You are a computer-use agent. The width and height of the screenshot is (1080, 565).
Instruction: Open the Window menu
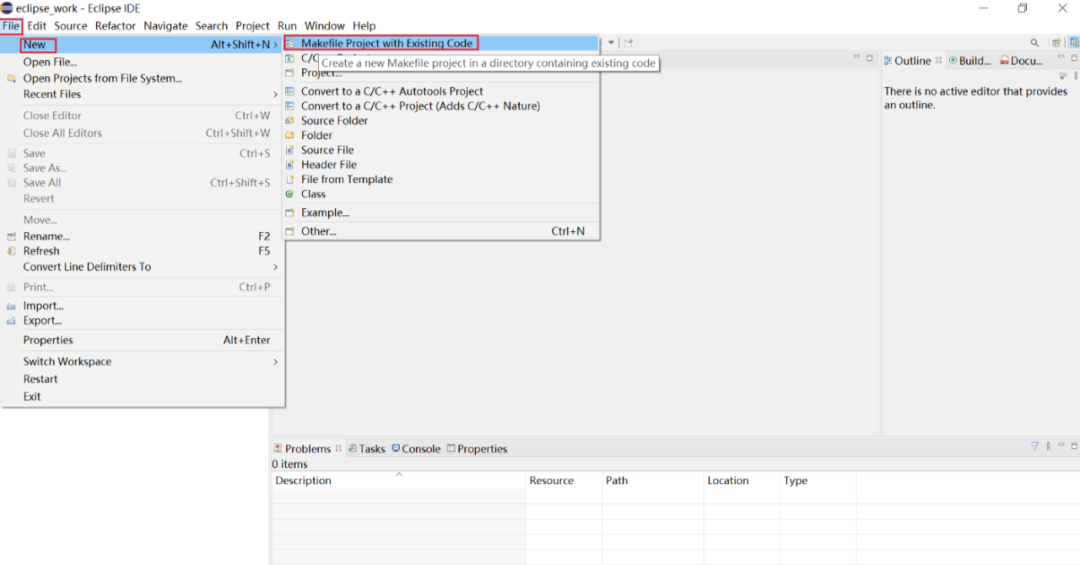324,25
